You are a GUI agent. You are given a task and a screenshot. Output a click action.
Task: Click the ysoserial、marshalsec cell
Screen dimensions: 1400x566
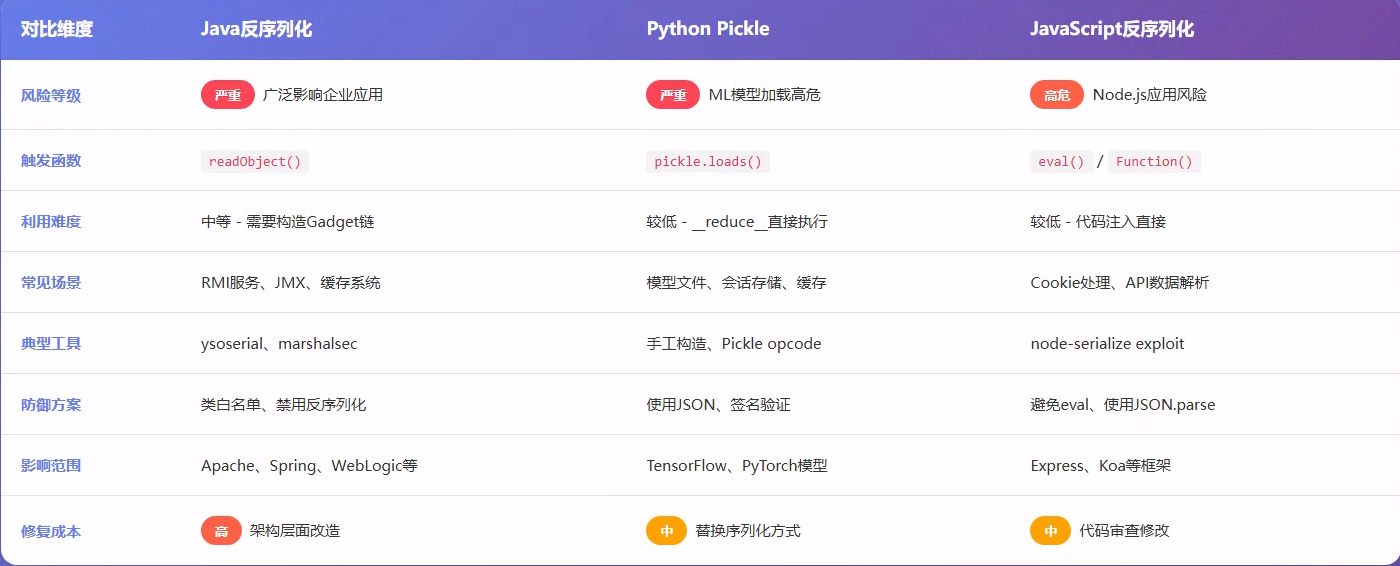279,344
